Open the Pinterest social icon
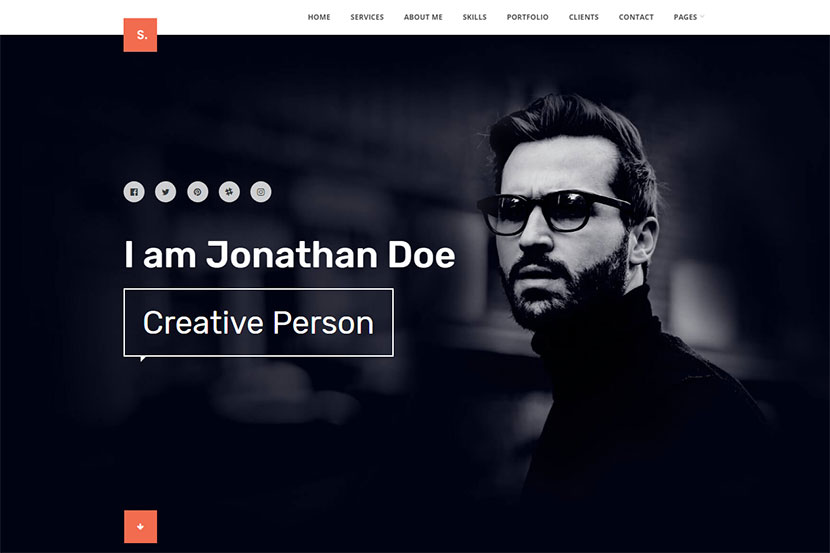 (197, 192)
